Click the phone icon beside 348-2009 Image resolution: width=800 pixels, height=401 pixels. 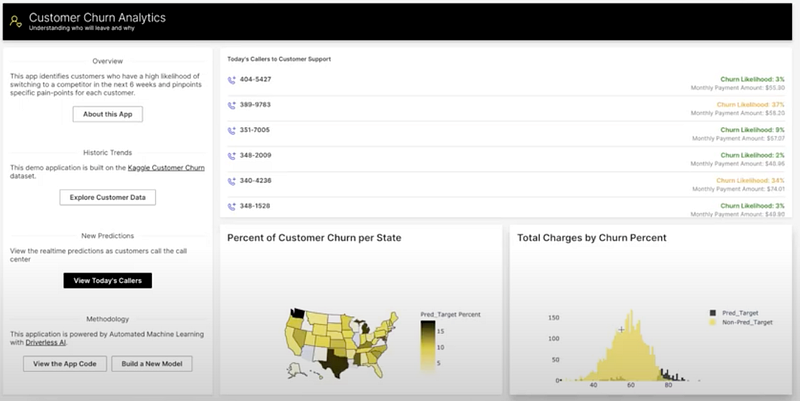click(232, 155)
